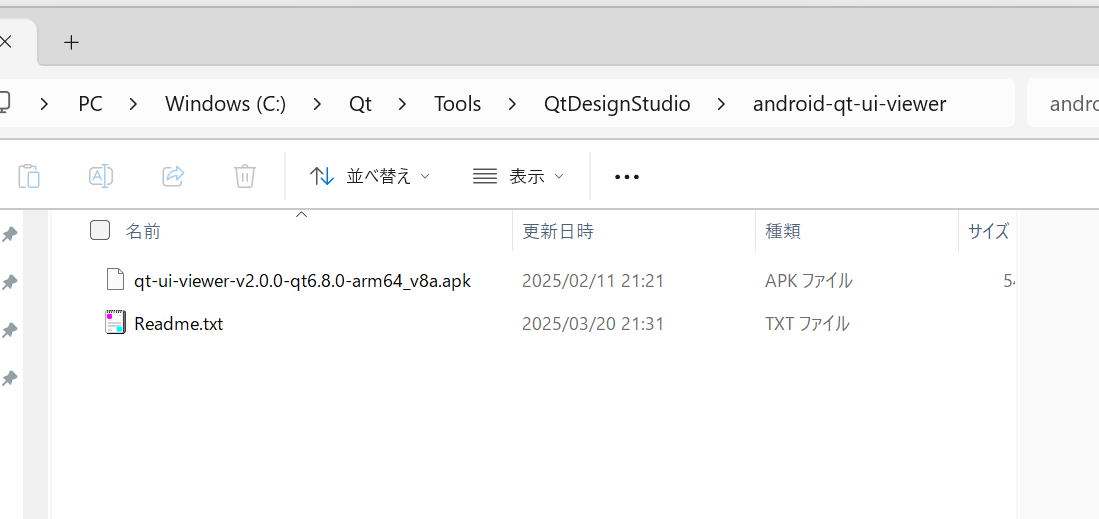Close the current tab
Screen dimensions: 1099x519
coord(6,42)
